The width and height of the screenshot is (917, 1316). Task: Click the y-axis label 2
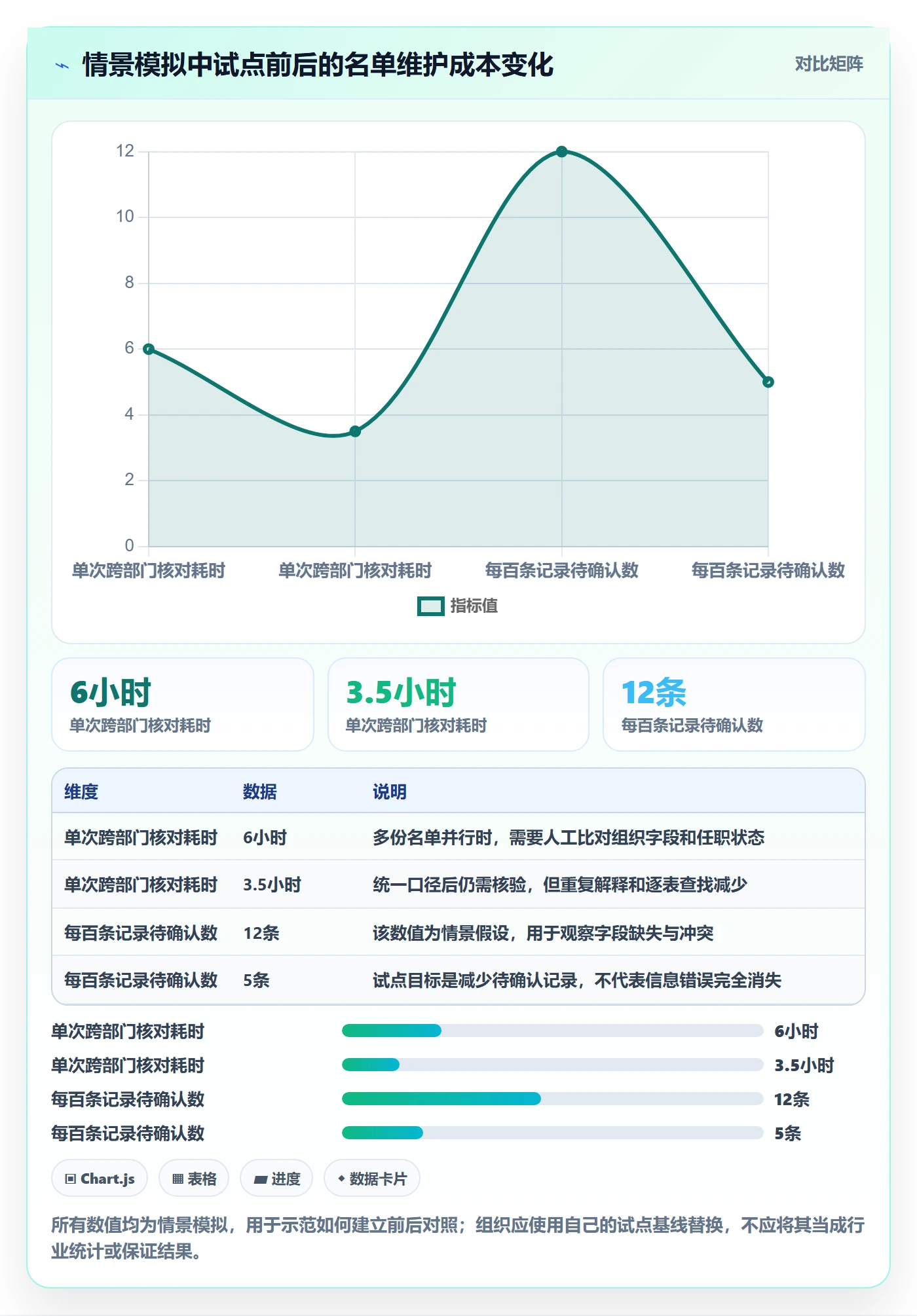129,480
